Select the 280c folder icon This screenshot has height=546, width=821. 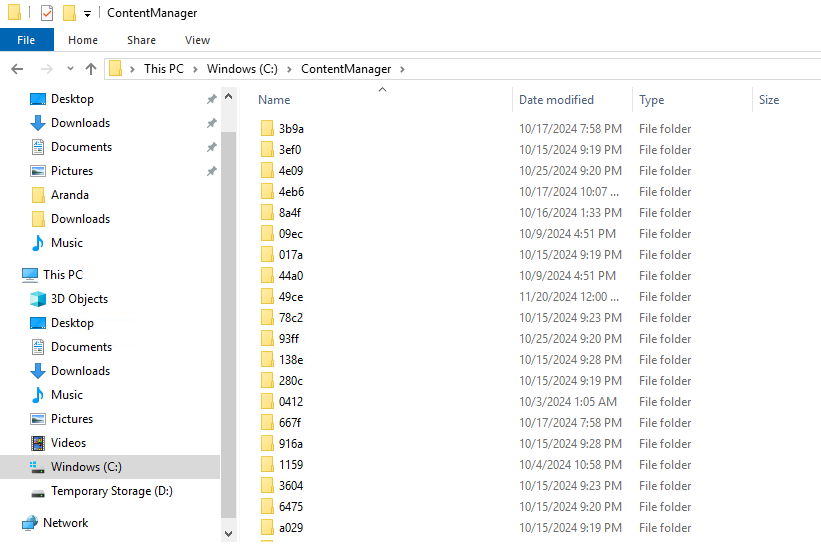coord(267,381)
